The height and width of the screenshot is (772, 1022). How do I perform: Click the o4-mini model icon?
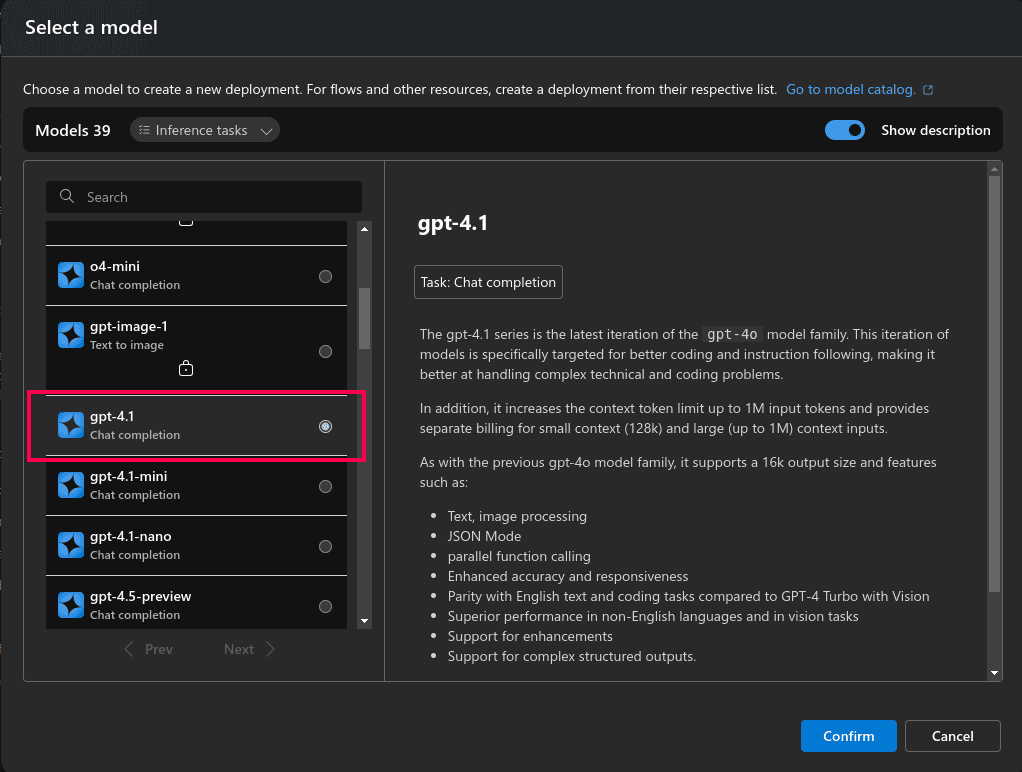pos(70,275)
